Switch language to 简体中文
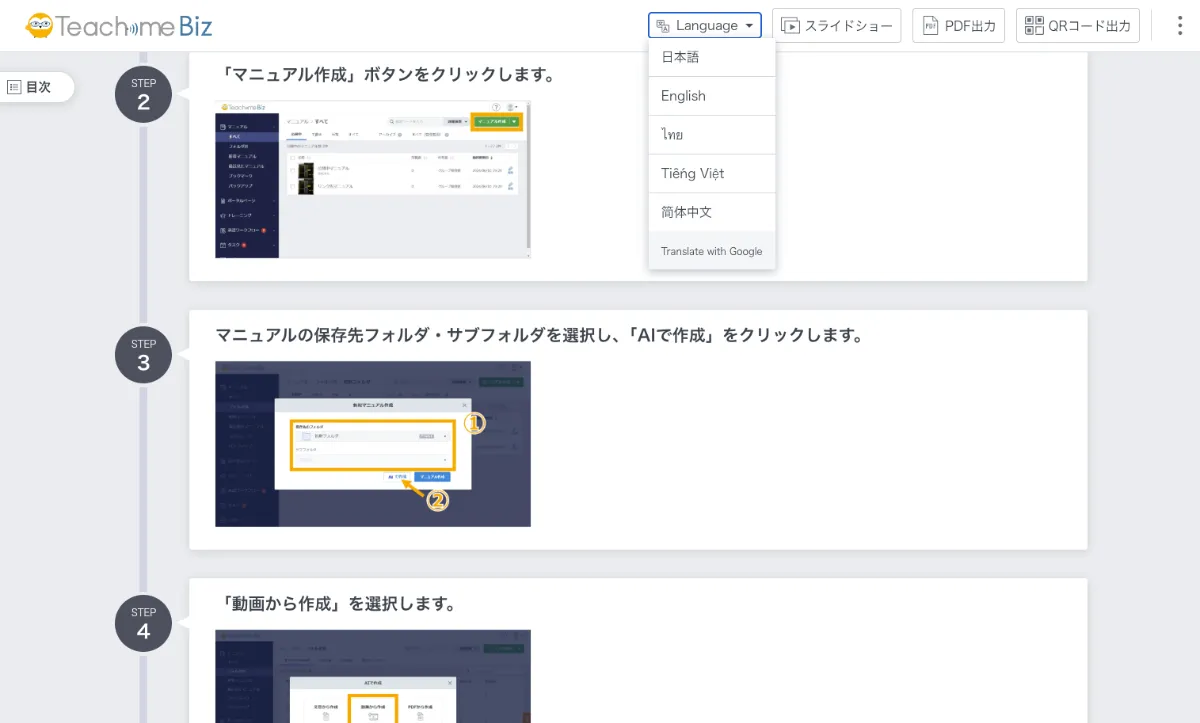 click(x=712, y=211)
